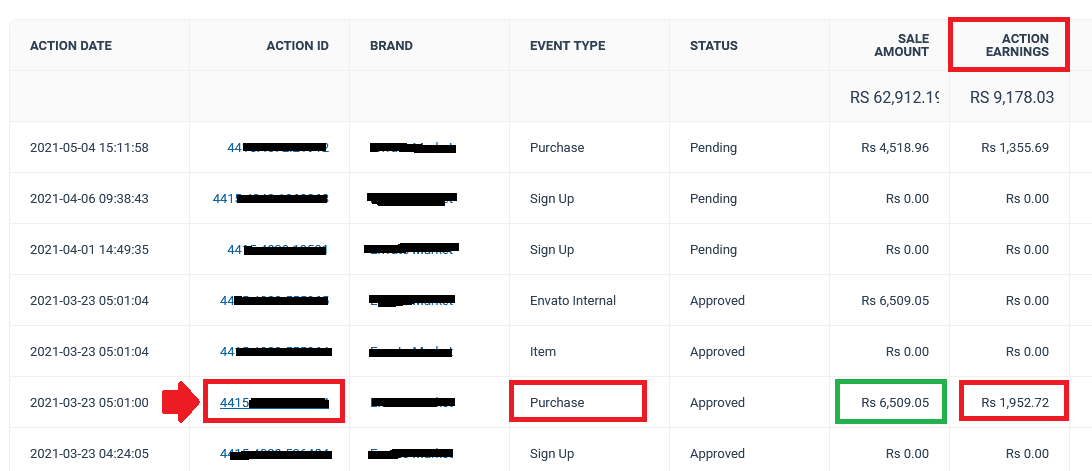This screenshot has height=471, width=1092.
Task: Sort by the Action Date column header
Action: [x=71, y=46]
